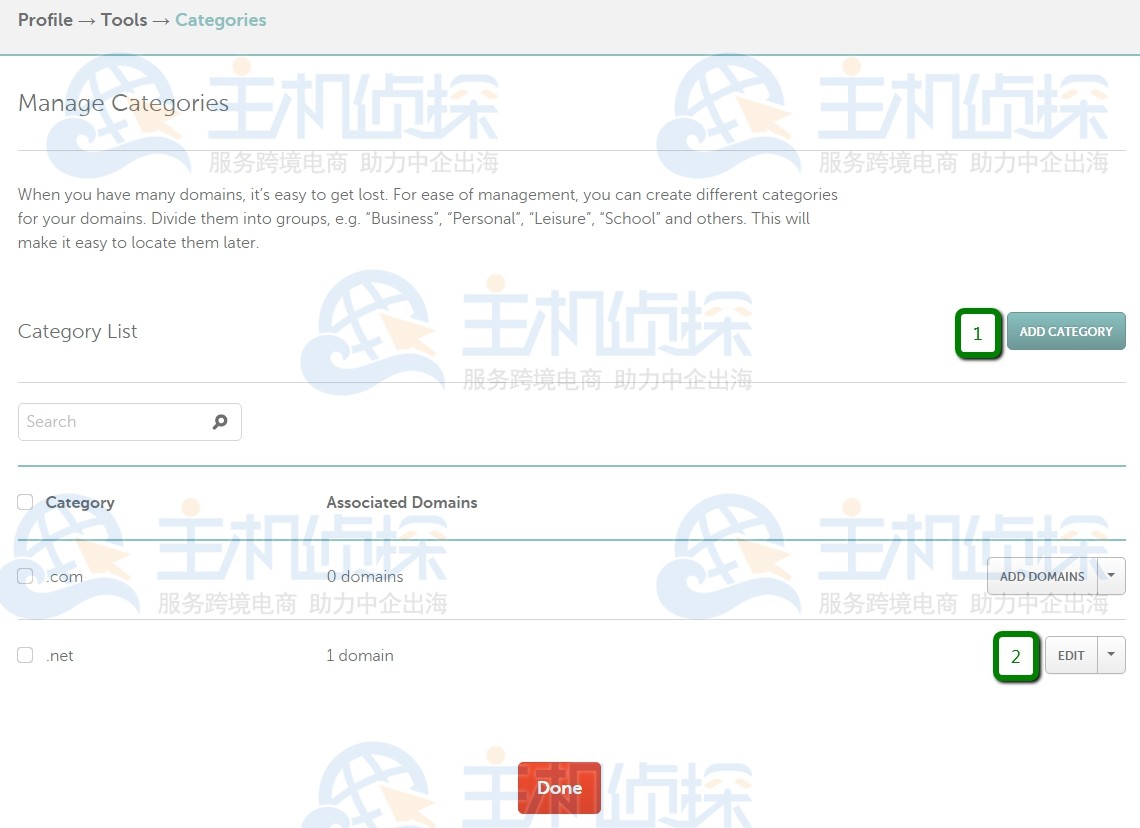Click the red Done button
Viewport: 1140px width, 828px height.
tap(559, 788)
